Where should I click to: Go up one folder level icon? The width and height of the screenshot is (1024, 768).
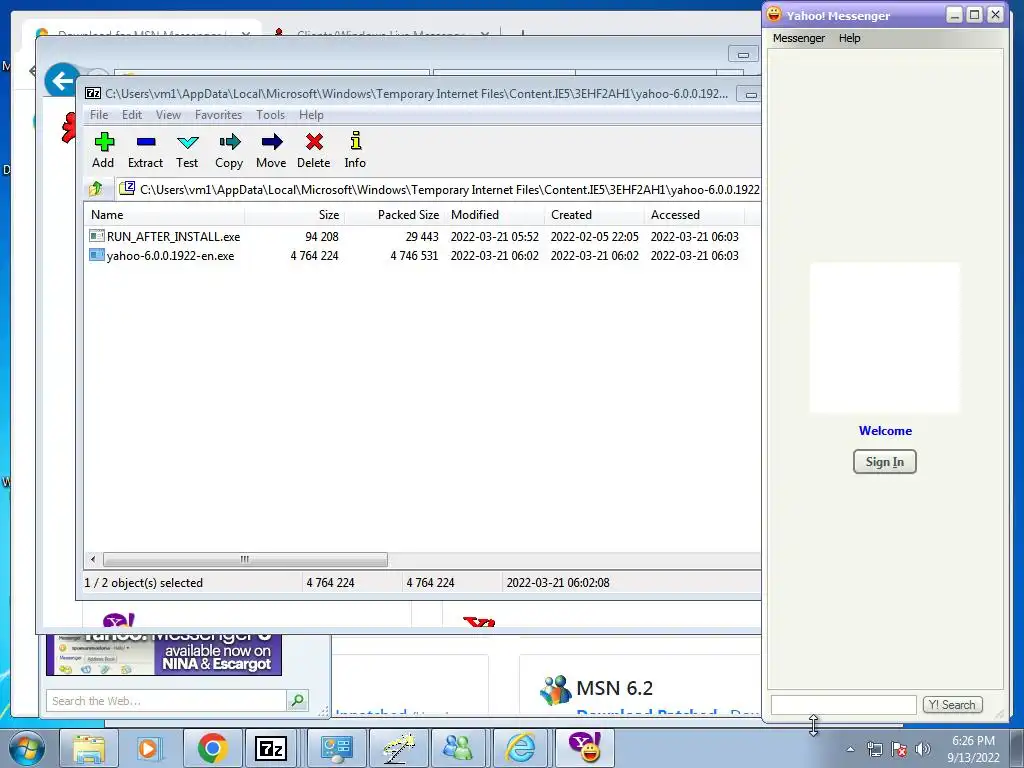[x=96, y=189]
